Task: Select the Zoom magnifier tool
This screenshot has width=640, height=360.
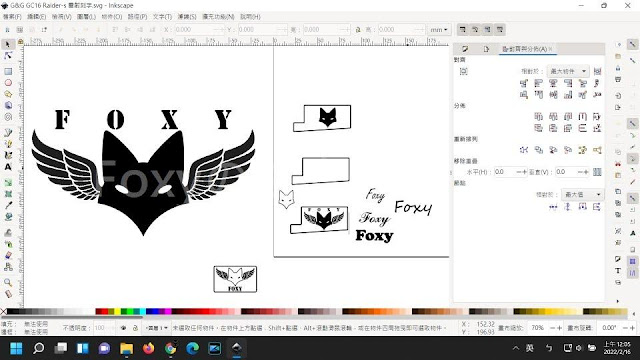Action: click(8, 282)
